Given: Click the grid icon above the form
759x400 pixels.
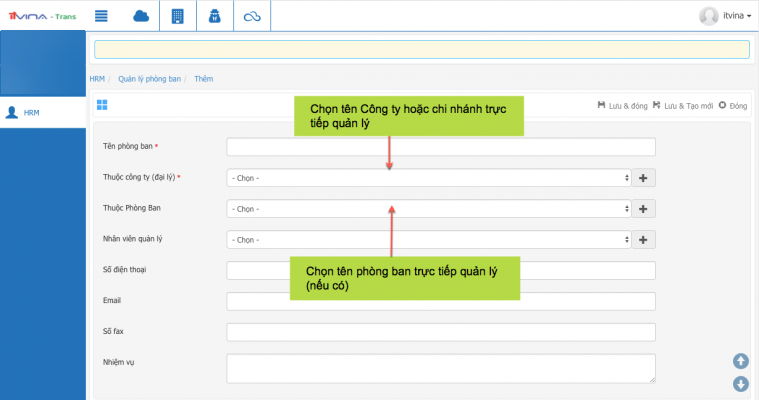Looking at the screenshot, I should (x=102, y=105).
